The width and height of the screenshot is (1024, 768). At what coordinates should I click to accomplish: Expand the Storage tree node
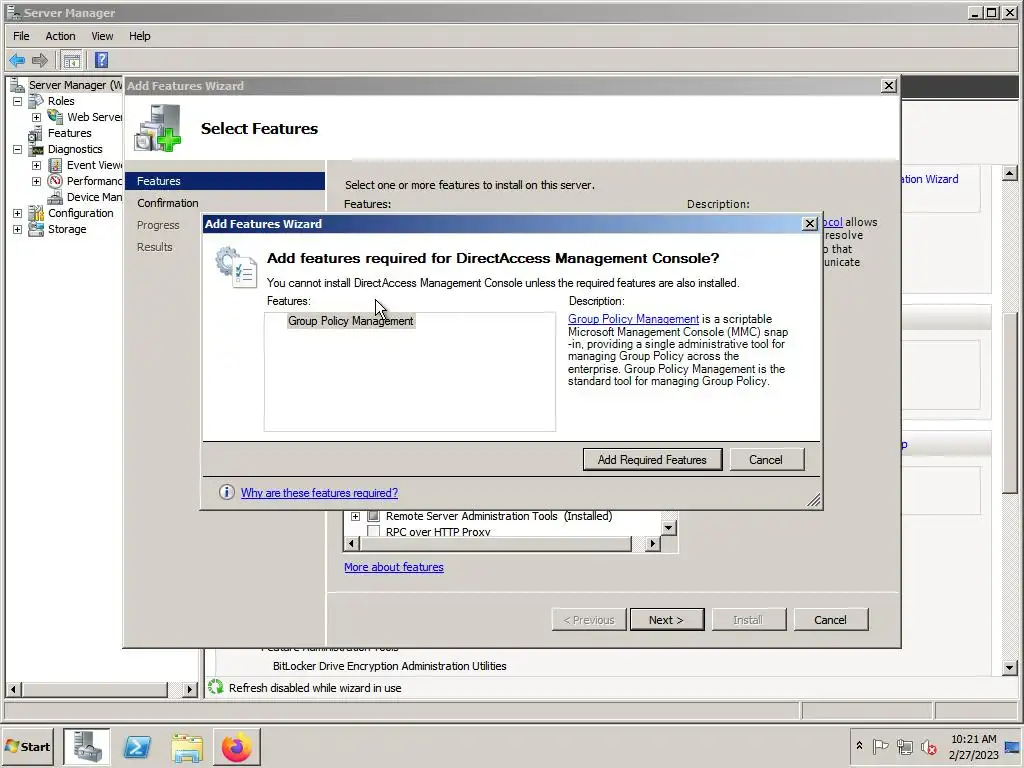(18, 229)
